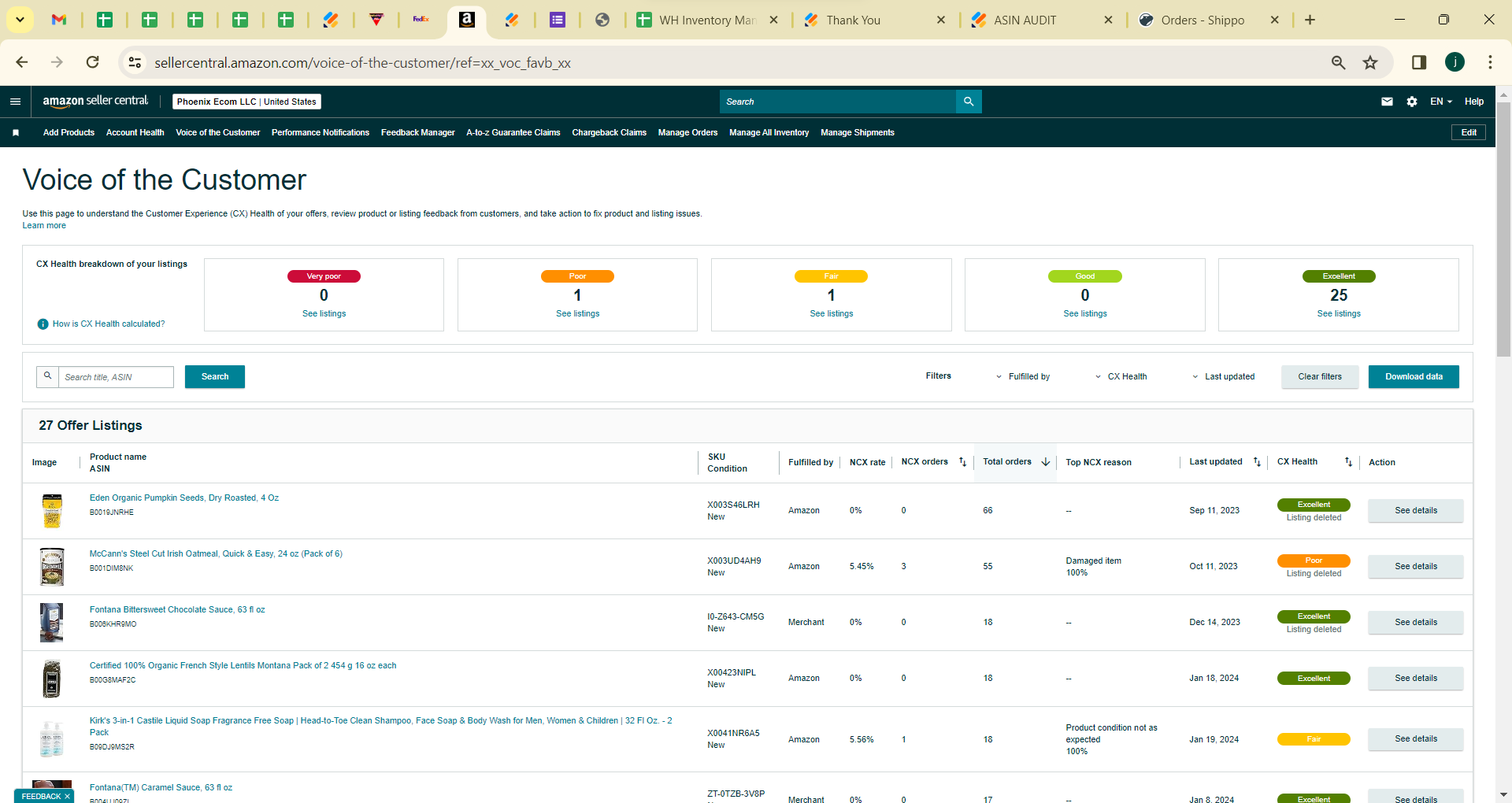Click the Edit favorites button
The width and height of the screenshot is (1512, 803).
point(1469,132)
